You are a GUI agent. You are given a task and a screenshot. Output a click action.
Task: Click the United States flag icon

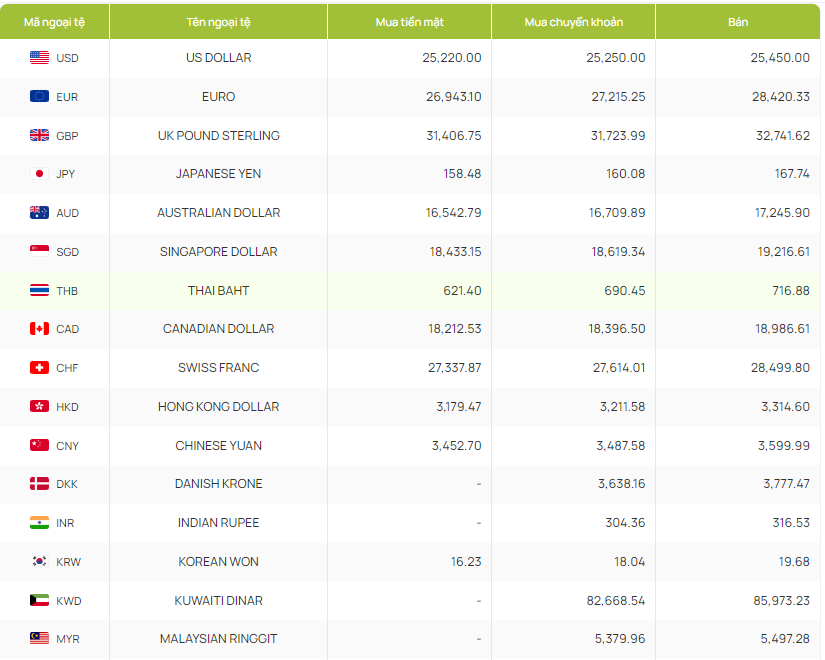[x=39, y=58]
